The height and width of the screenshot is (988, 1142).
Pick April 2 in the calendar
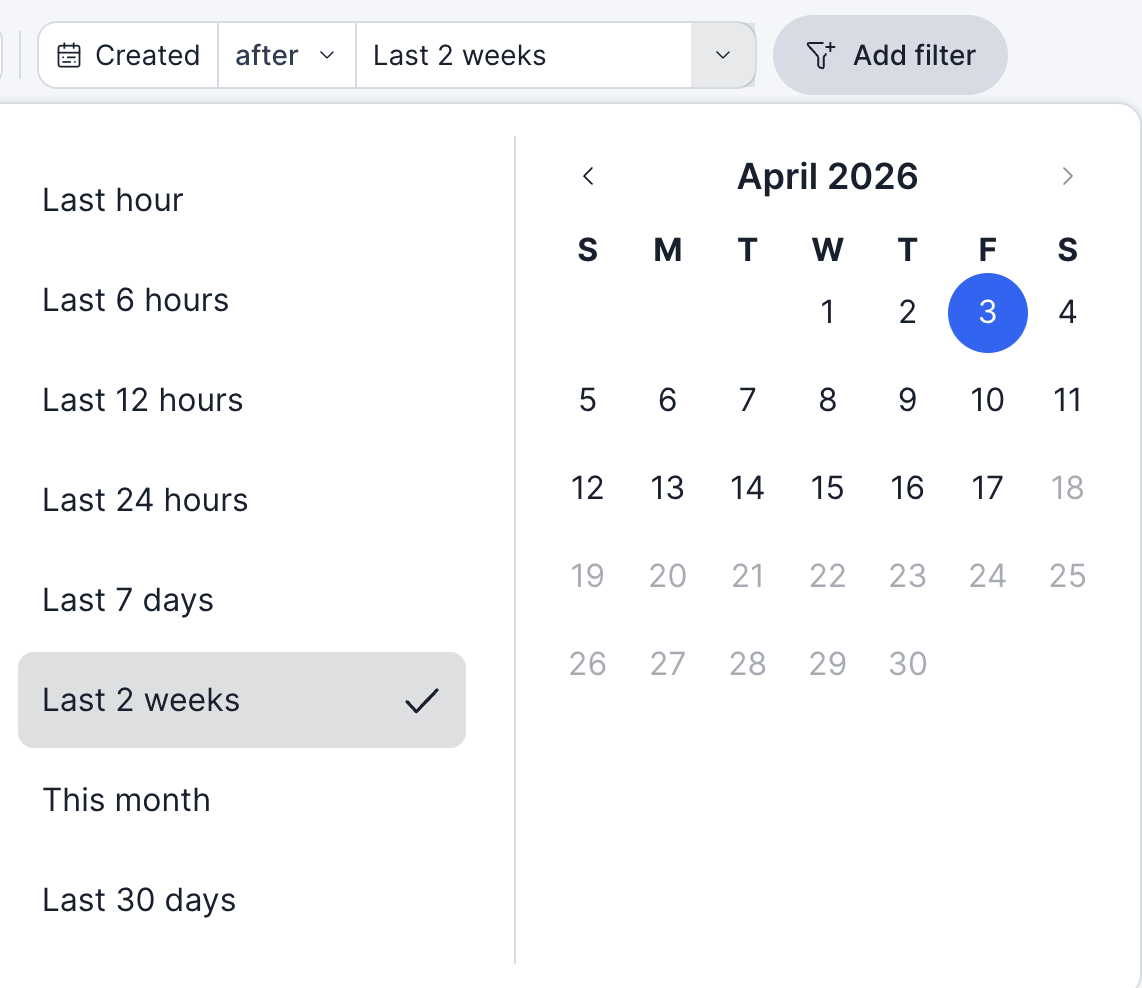[x=907, y=312]
